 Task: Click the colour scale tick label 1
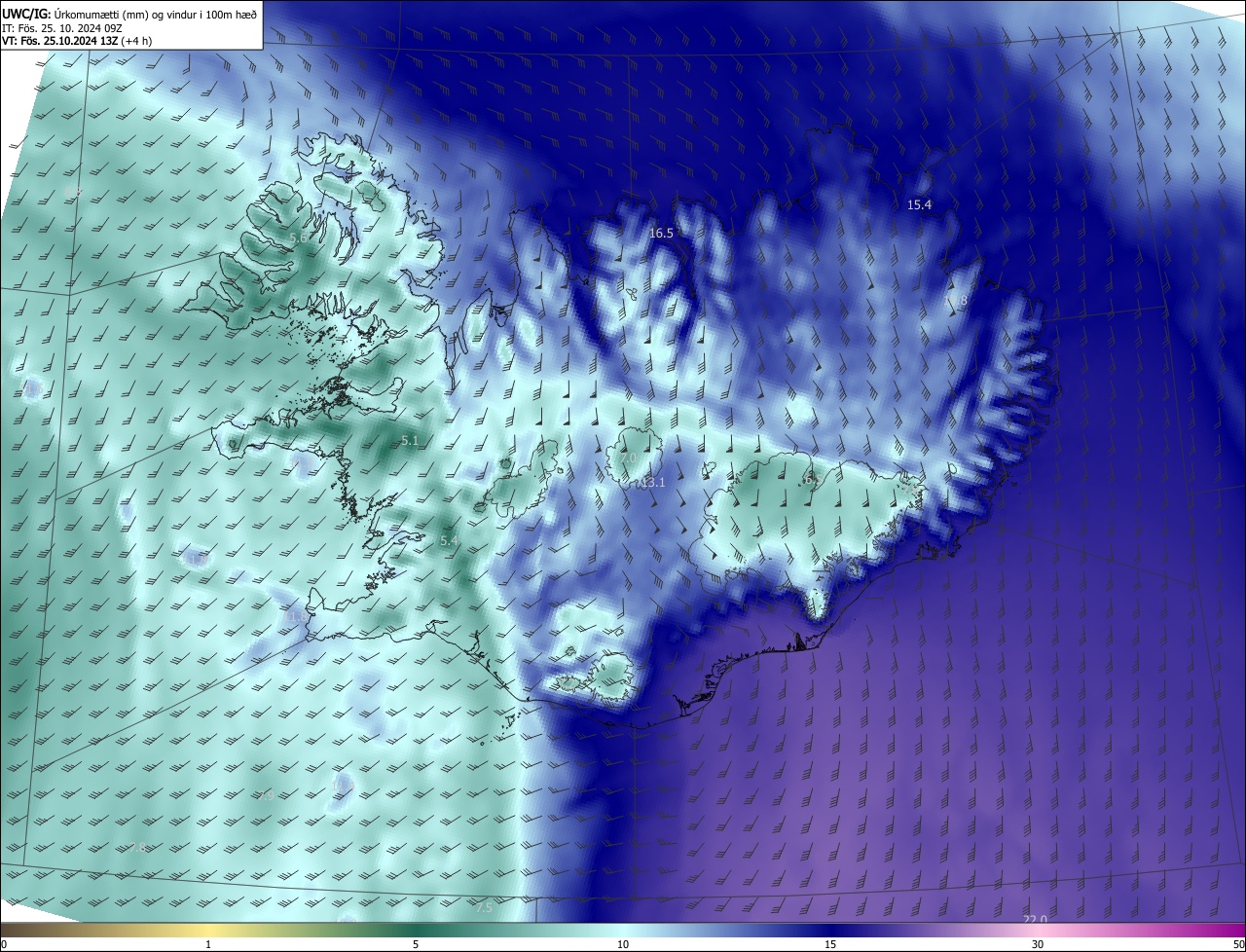click(208, 944)
